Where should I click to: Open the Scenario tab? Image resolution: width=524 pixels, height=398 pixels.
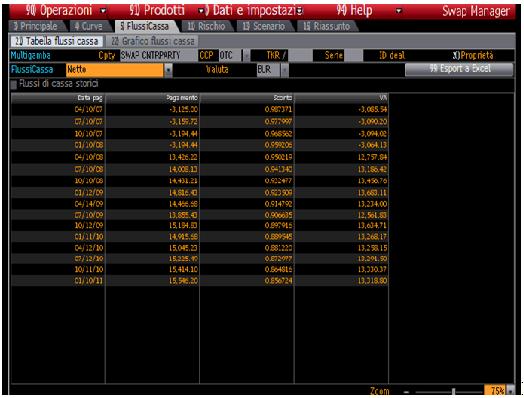pos(264,26)
